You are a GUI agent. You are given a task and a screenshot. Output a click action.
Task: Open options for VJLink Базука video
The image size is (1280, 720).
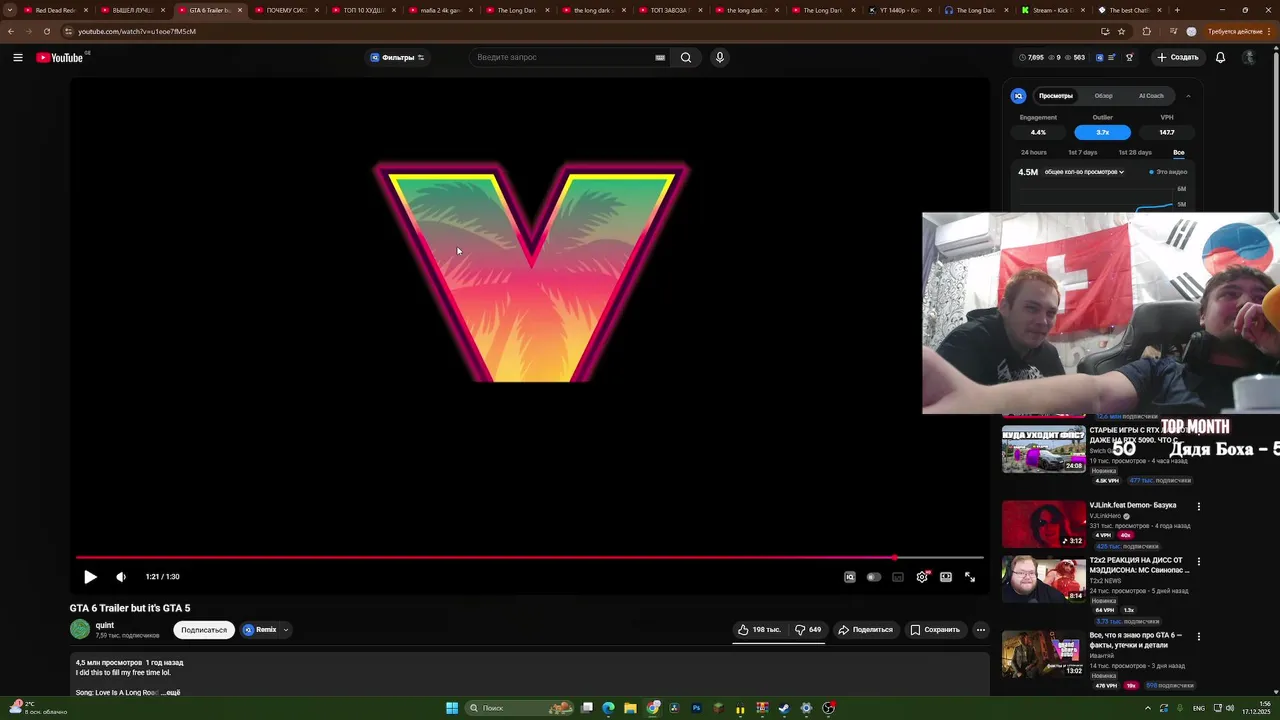tap(1199, 506)
